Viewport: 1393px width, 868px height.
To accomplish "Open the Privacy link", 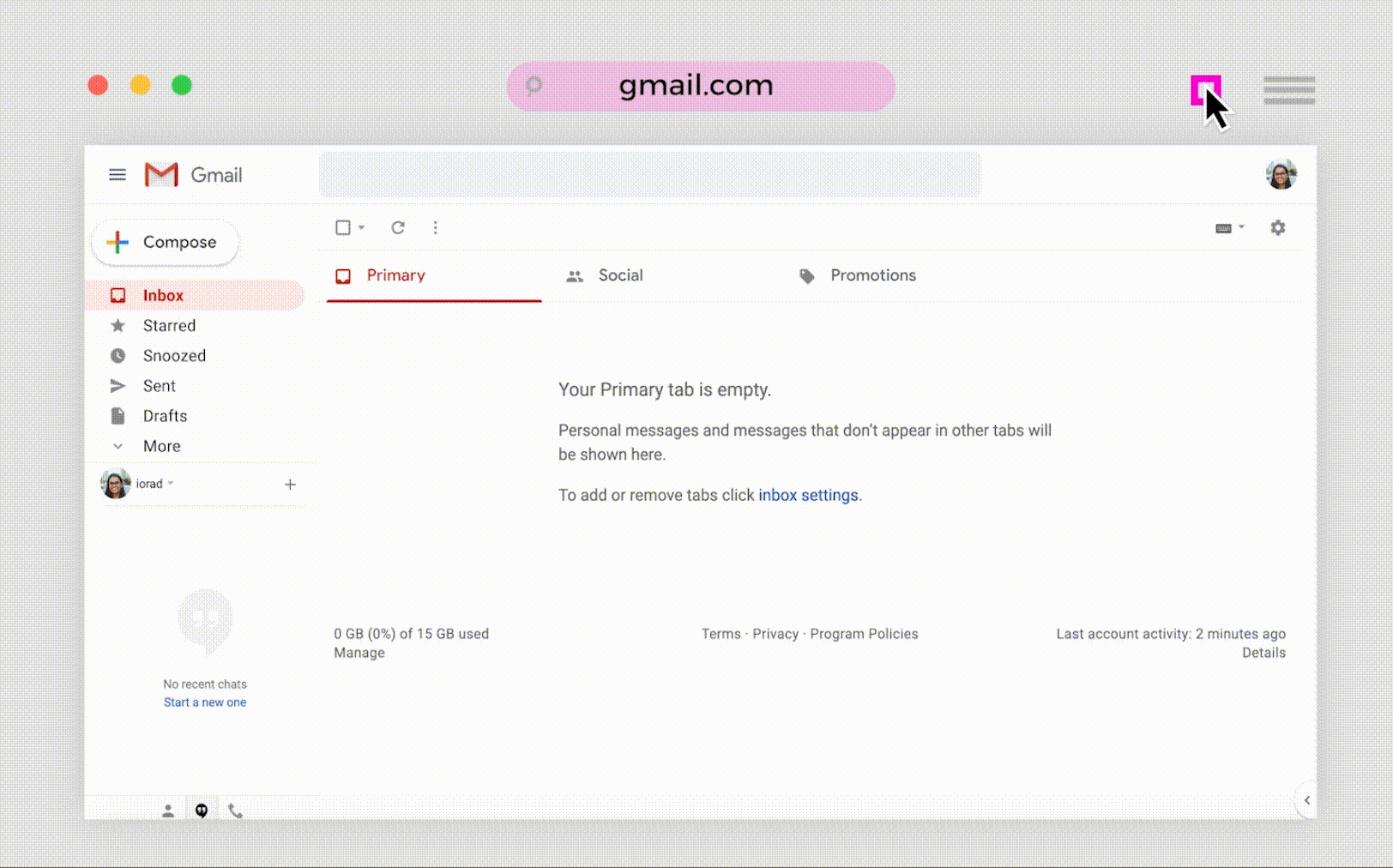I will [x=775, y=634].
